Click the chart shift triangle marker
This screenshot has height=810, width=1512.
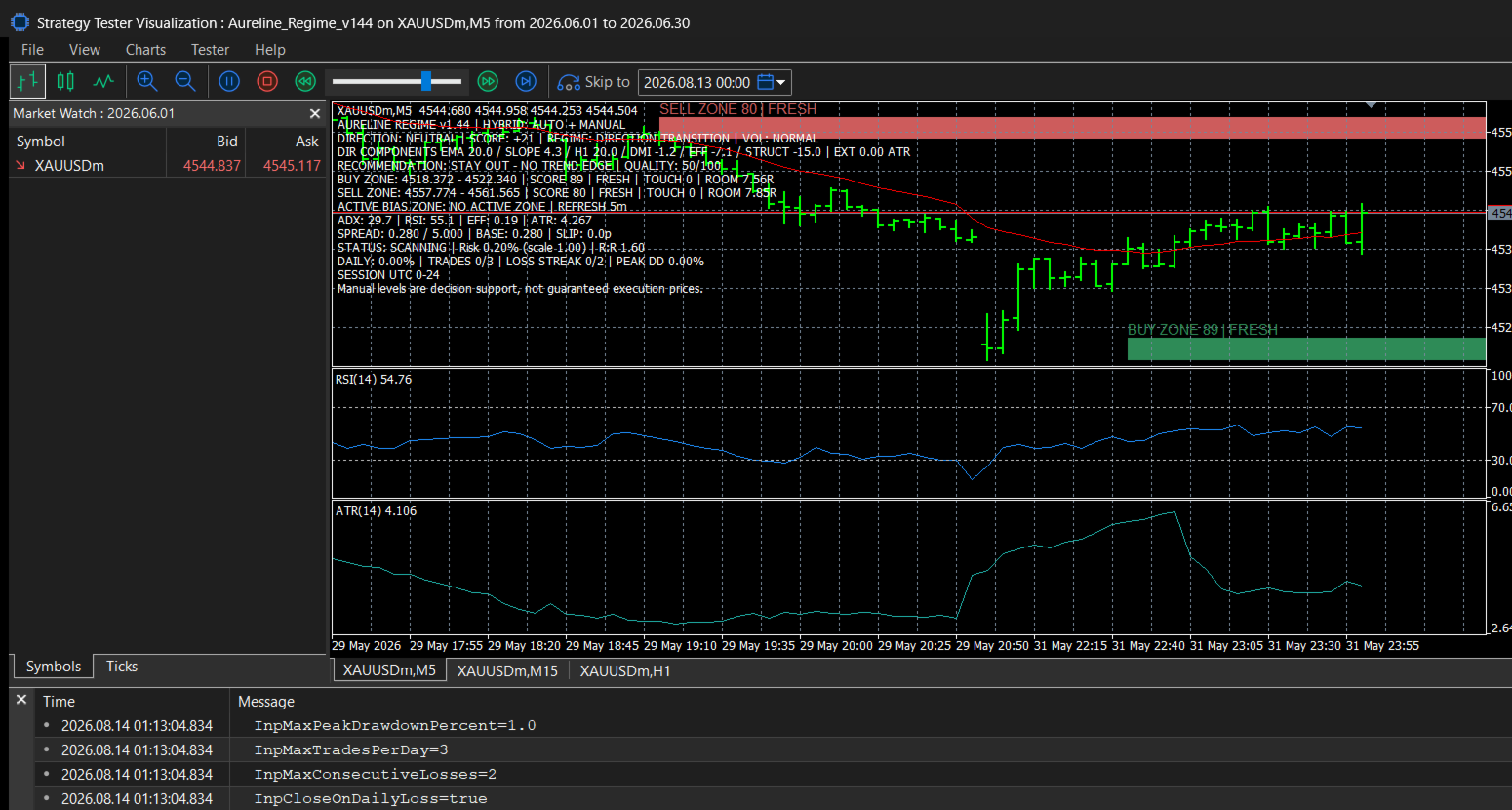[x=1371, y=105]
